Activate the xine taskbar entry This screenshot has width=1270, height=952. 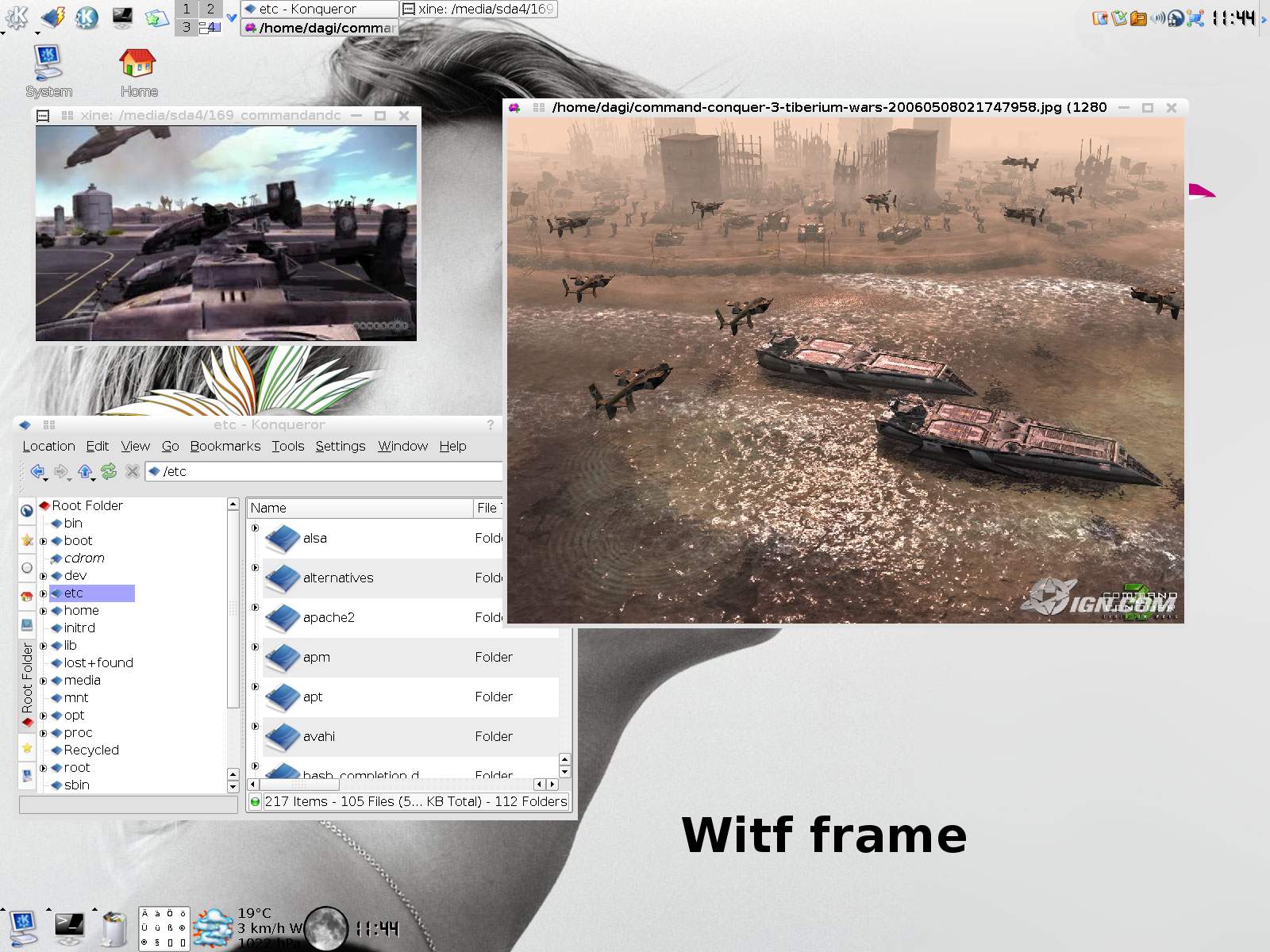478,9
